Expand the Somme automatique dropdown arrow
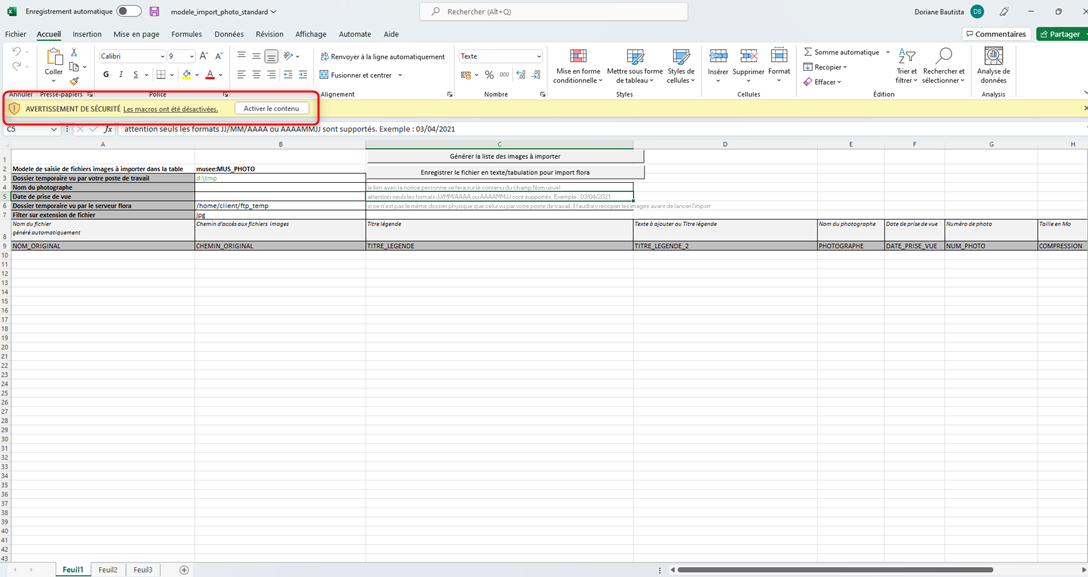Screen dimensions: 1088x577 tap(887, 52)
